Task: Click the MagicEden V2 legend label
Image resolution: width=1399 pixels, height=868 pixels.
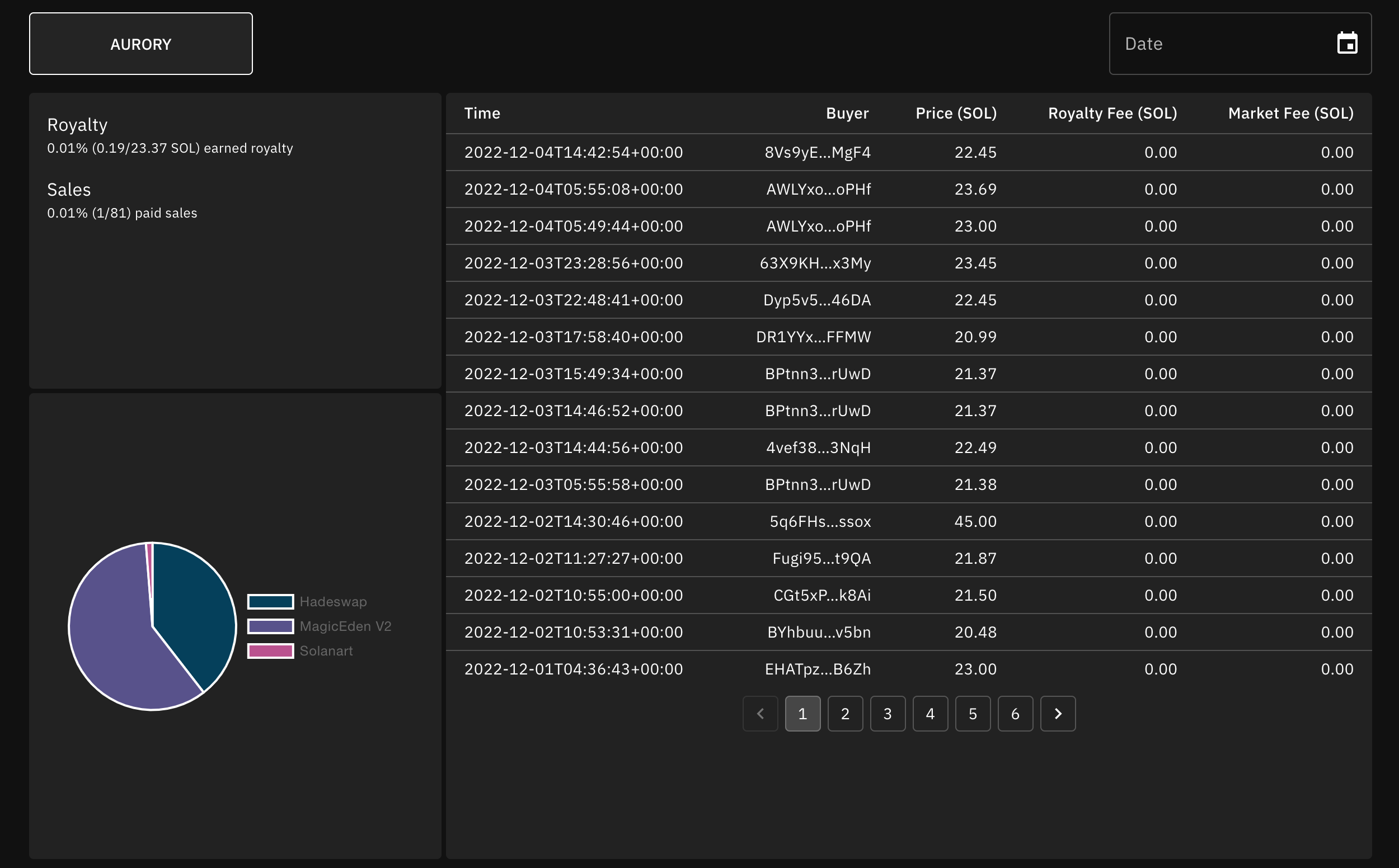Action: tap(346, 626)
